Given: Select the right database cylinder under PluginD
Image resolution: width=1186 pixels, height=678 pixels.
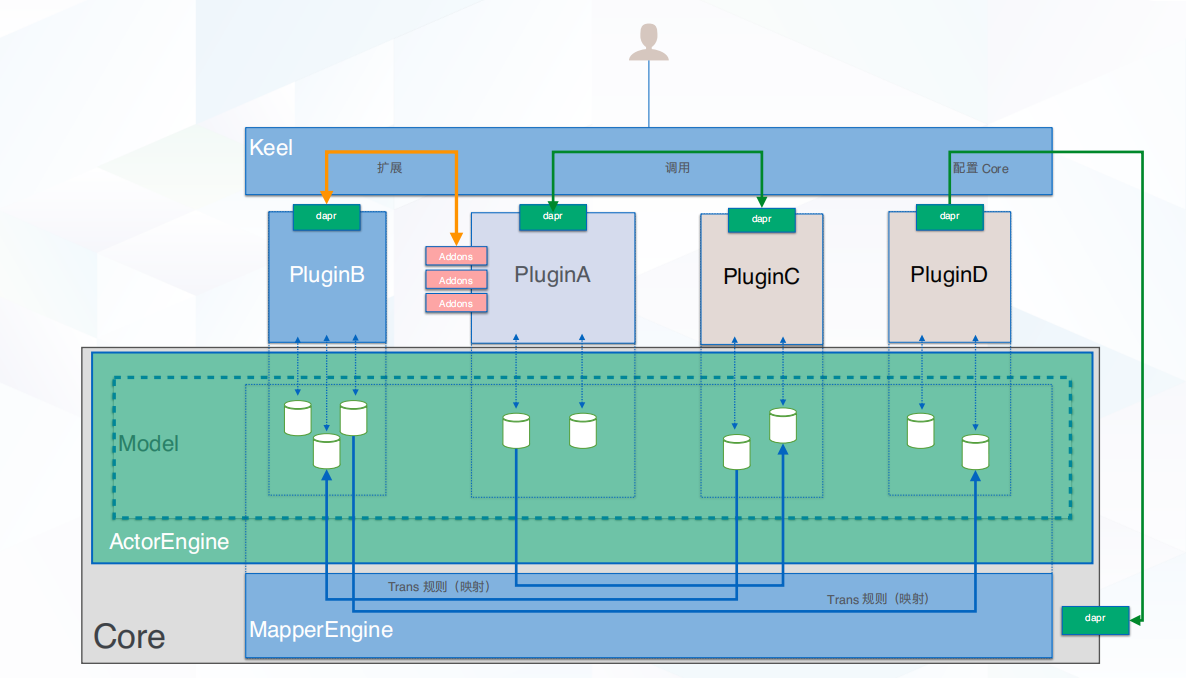Looking at the screenshot, I should point(975,452).
